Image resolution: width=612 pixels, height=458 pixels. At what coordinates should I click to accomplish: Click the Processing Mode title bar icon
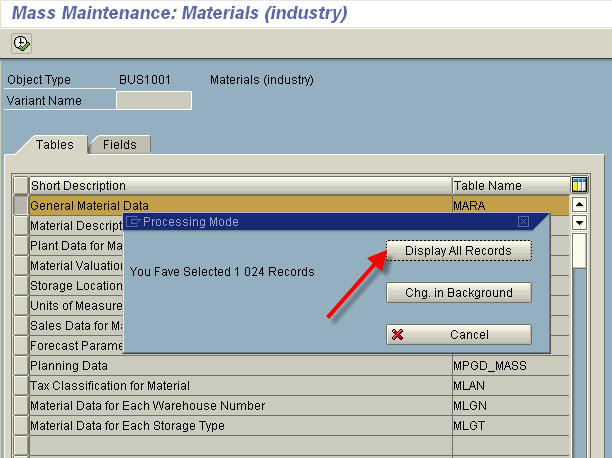pos(133,222)
